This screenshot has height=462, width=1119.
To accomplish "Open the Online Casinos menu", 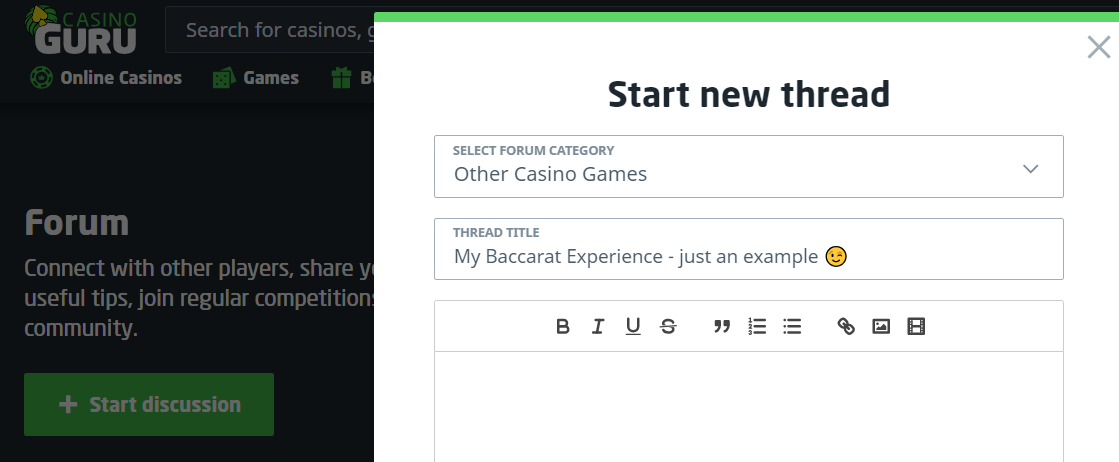I will 106,78.
